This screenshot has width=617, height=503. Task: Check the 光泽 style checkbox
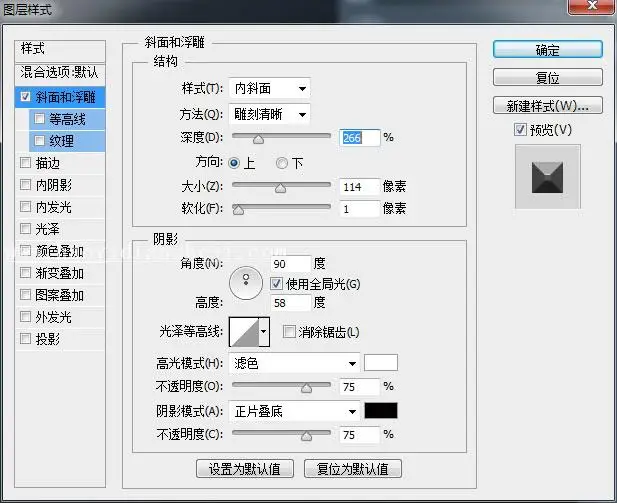coord(26,229)
